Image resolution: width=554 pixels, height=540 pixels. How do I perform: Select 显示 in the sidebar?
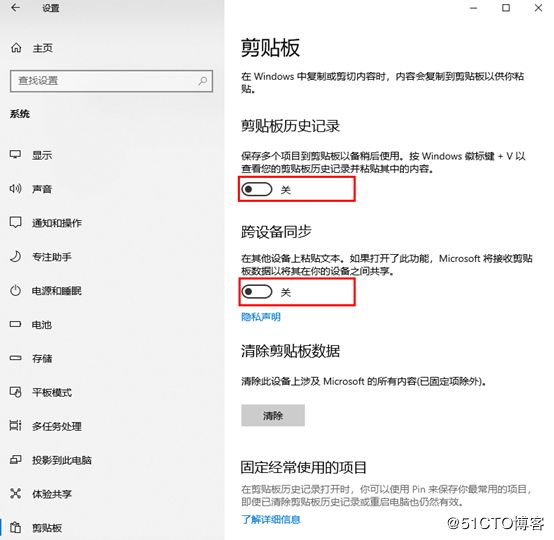pyautogui.click(x=42, y=155)
